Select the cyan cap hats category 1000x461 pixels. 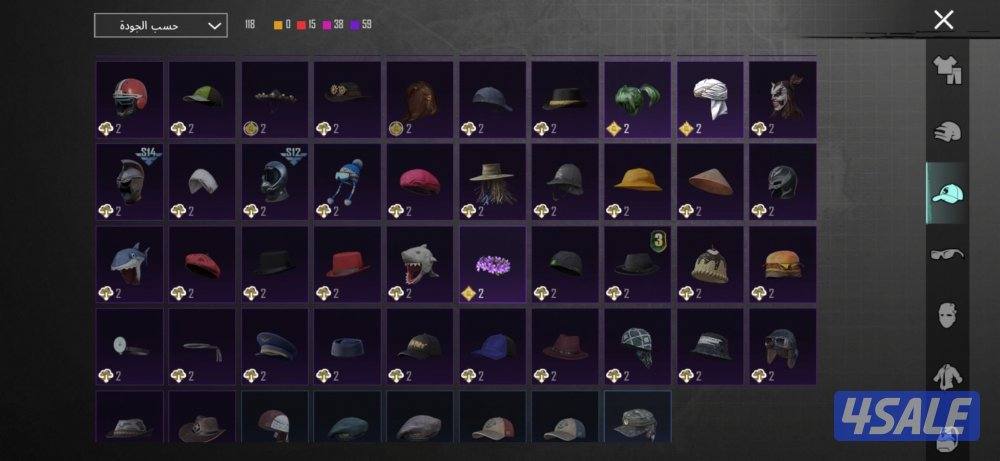[x=947, y=193]
